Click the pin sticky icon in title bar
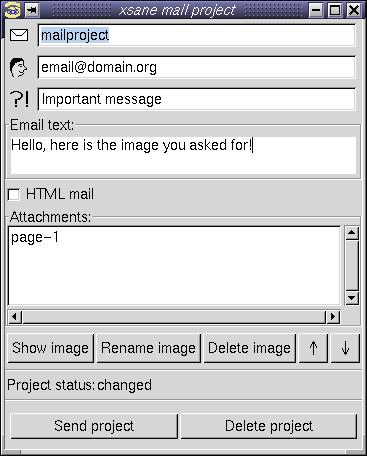Screen dimensions: 367x456 pos(32,10)
